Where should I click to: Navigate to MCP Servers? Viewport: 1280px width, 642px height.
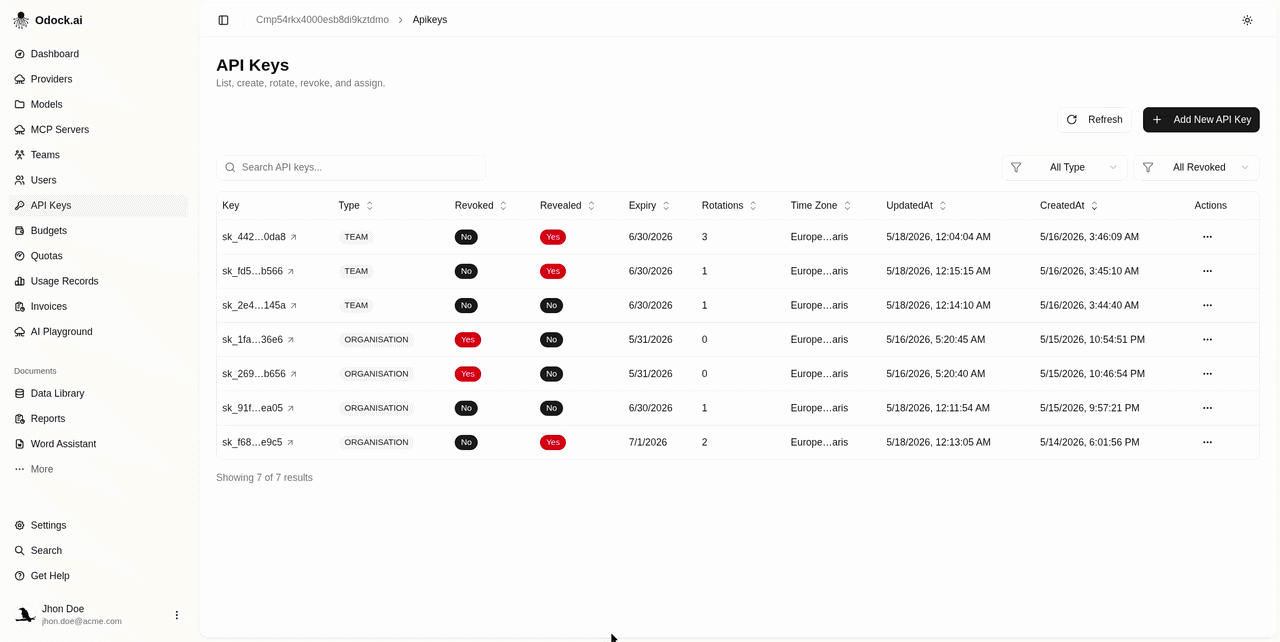[98, 130]
